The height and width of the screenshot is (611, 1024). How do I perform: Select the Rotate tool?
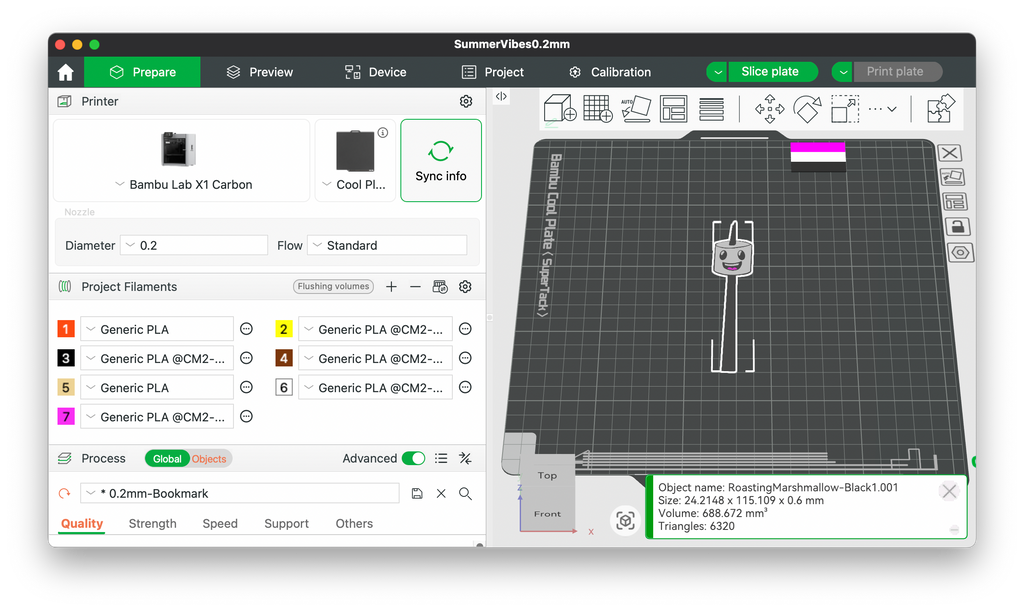click(x=807, y=109)
